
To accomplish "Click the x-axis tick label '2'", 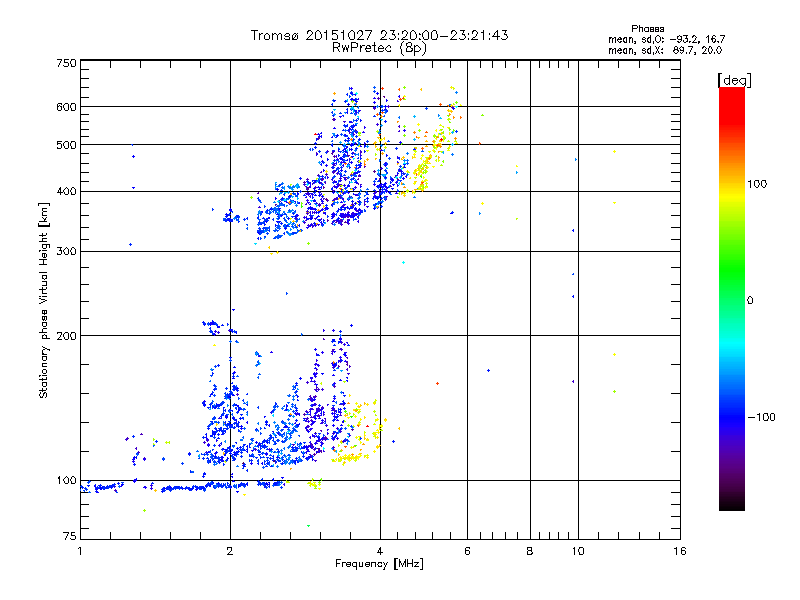I will point(230,551).
